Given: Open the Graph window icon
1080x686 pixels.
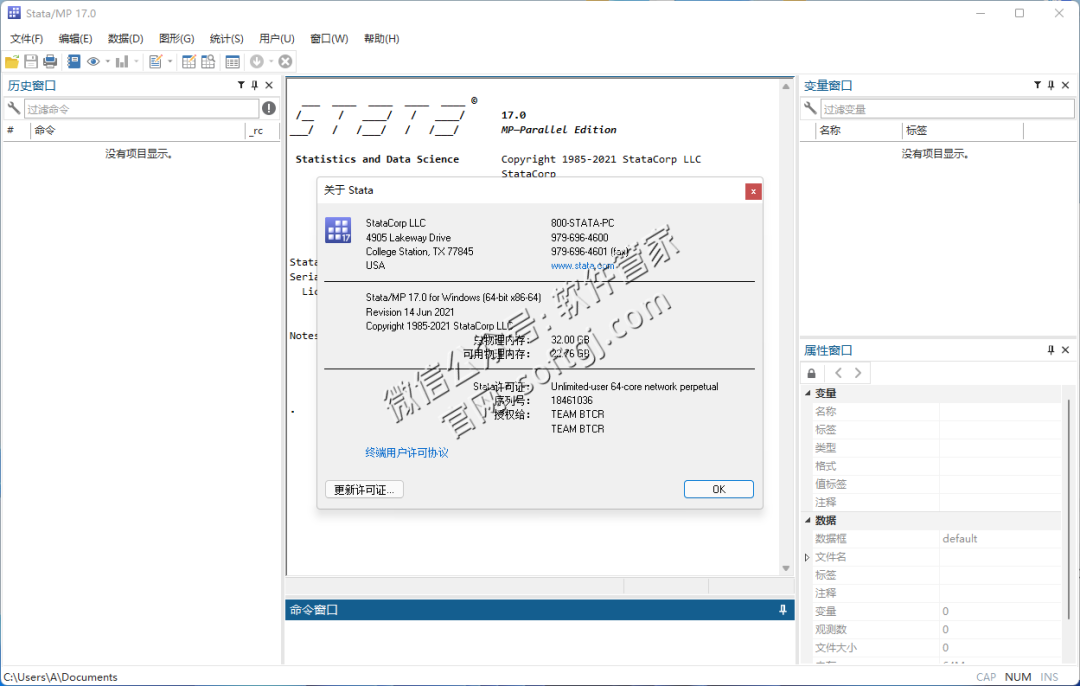Looking at the screenshot, I should pos(122,61).
